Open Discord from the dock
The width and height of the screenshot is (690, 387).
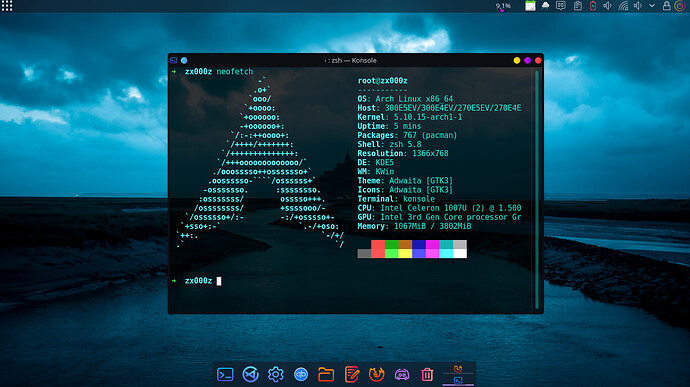[x=402, y=375]
